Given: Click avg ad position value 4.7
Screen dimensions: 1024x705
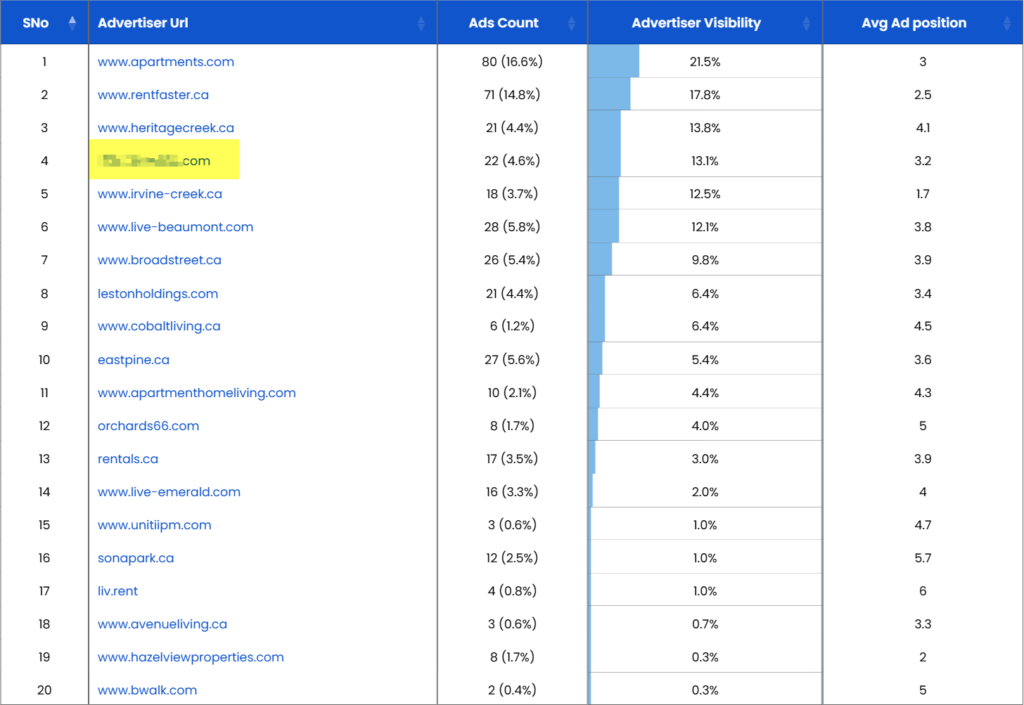Looking at the screenshot, I should (923, 525).
